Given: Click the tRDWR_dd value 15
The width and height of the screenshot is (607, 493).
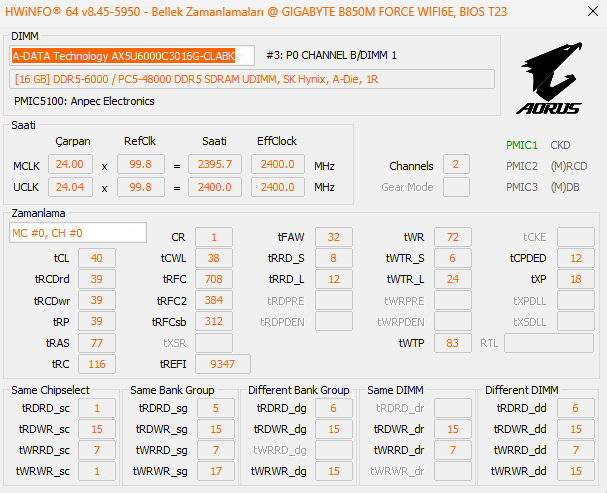Looking at the screenshot, I should [x=576, y=429].
